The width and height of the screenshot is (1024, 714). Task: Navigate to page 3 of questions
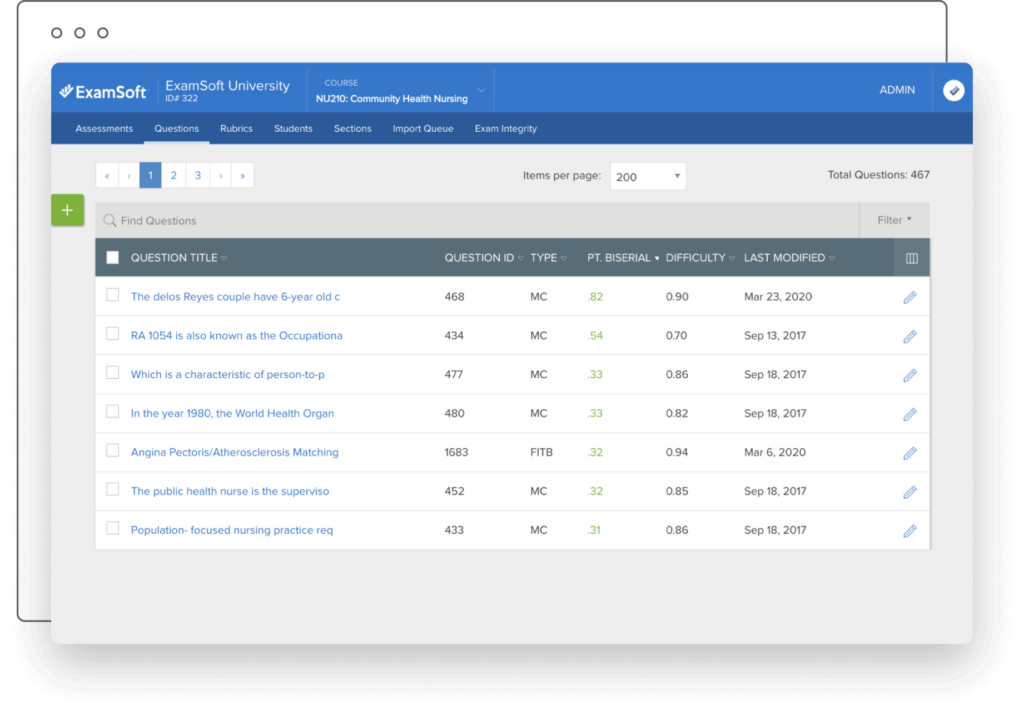(197, 174)
